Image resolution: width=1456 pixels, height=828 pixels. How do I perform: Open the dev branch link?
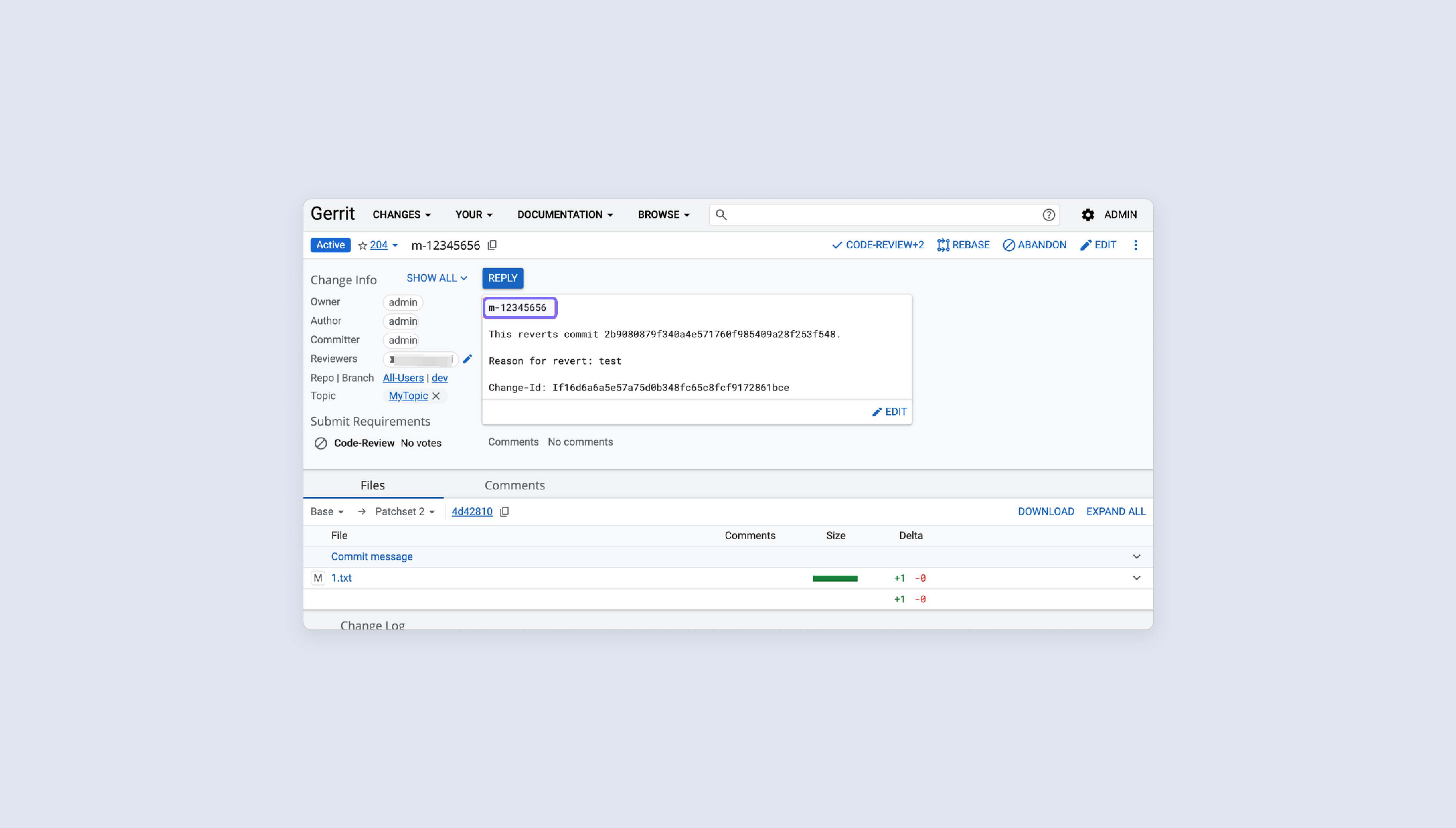coord(440,378)
